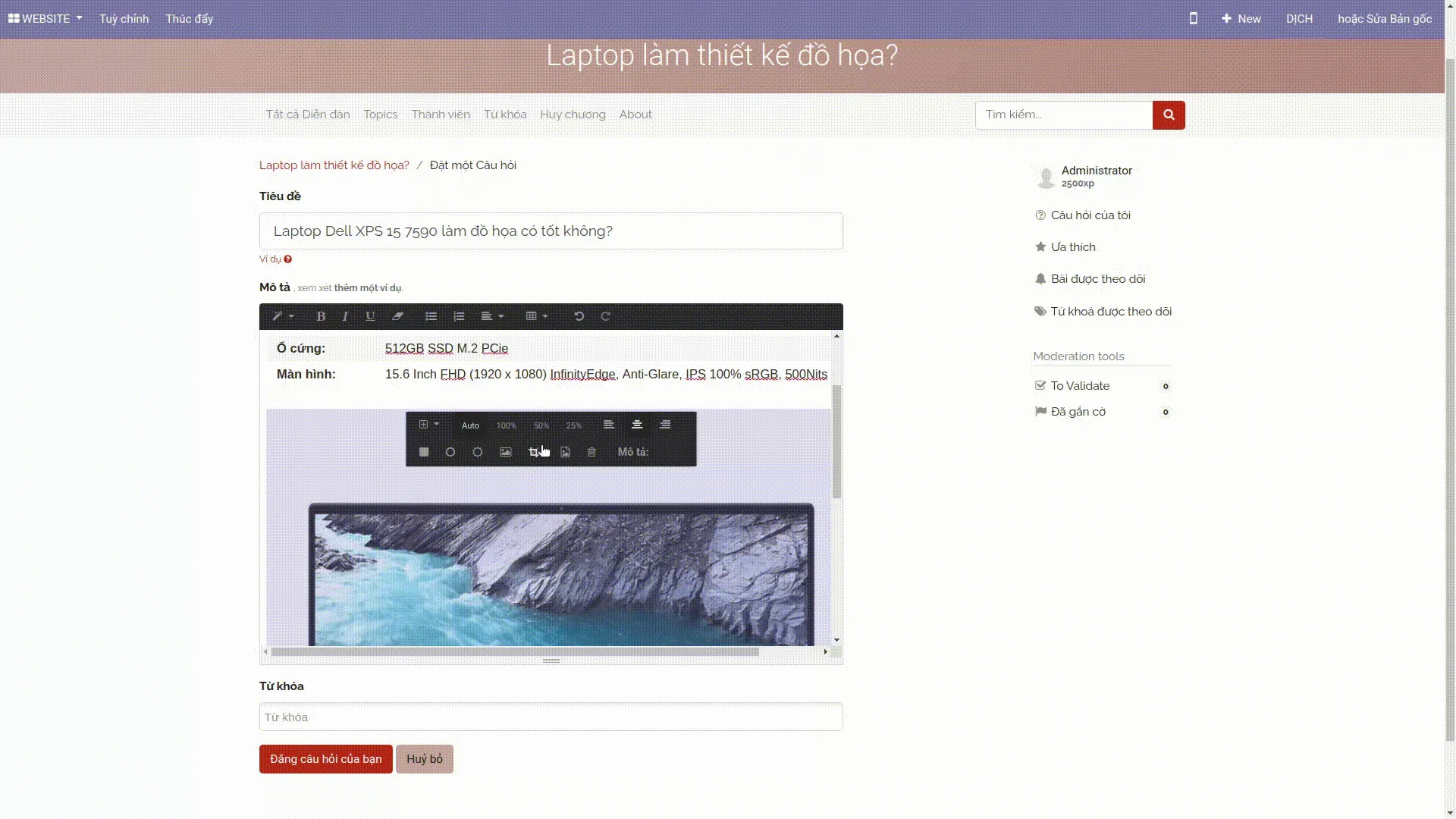Viewport: 1456px width, 819px height.
Task: Click thêm một ví dụ link
Action: (x=368, y=288)
